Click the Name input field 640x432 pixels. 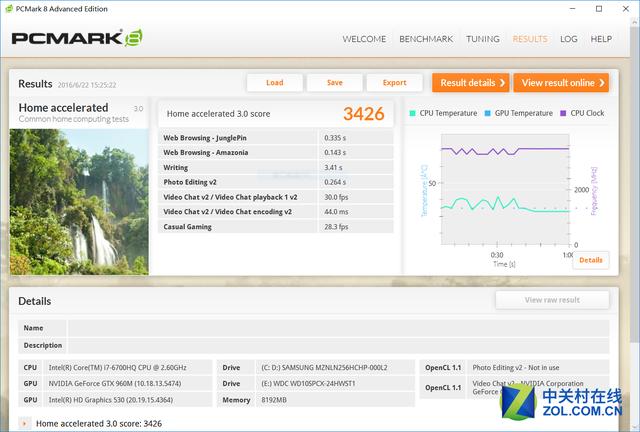tap(338, 328)
